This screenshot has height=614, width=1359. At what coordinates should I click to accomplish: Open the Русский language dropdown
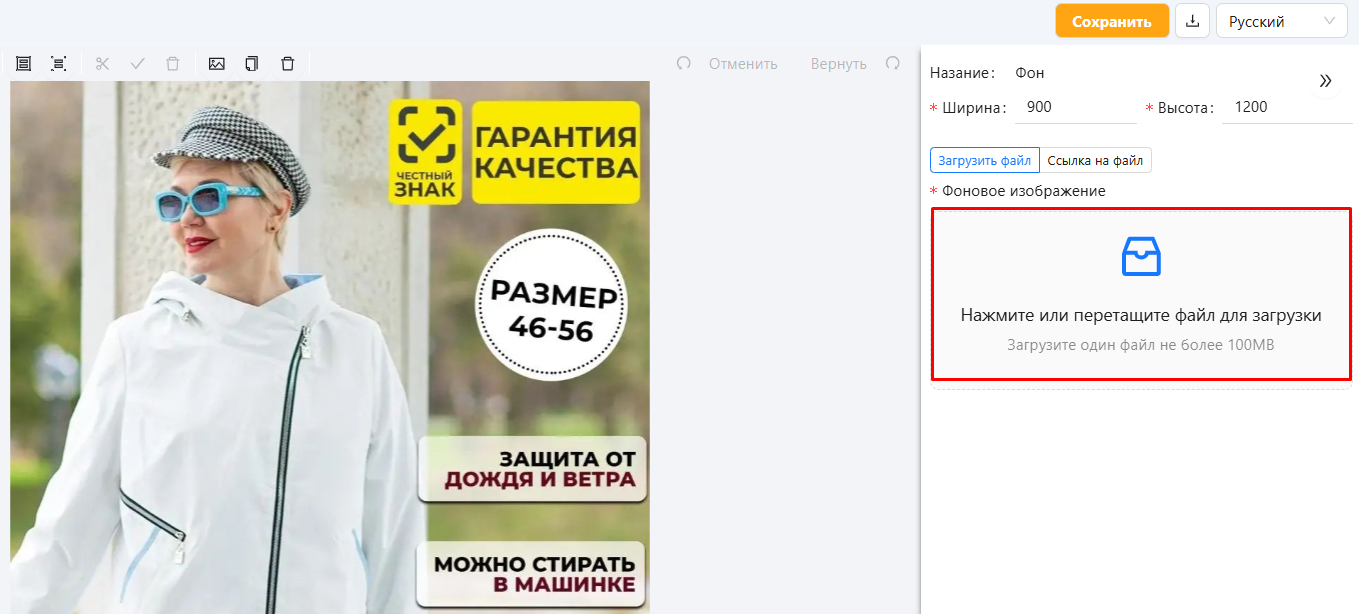pyautogui.click(x=1281, y=21)
